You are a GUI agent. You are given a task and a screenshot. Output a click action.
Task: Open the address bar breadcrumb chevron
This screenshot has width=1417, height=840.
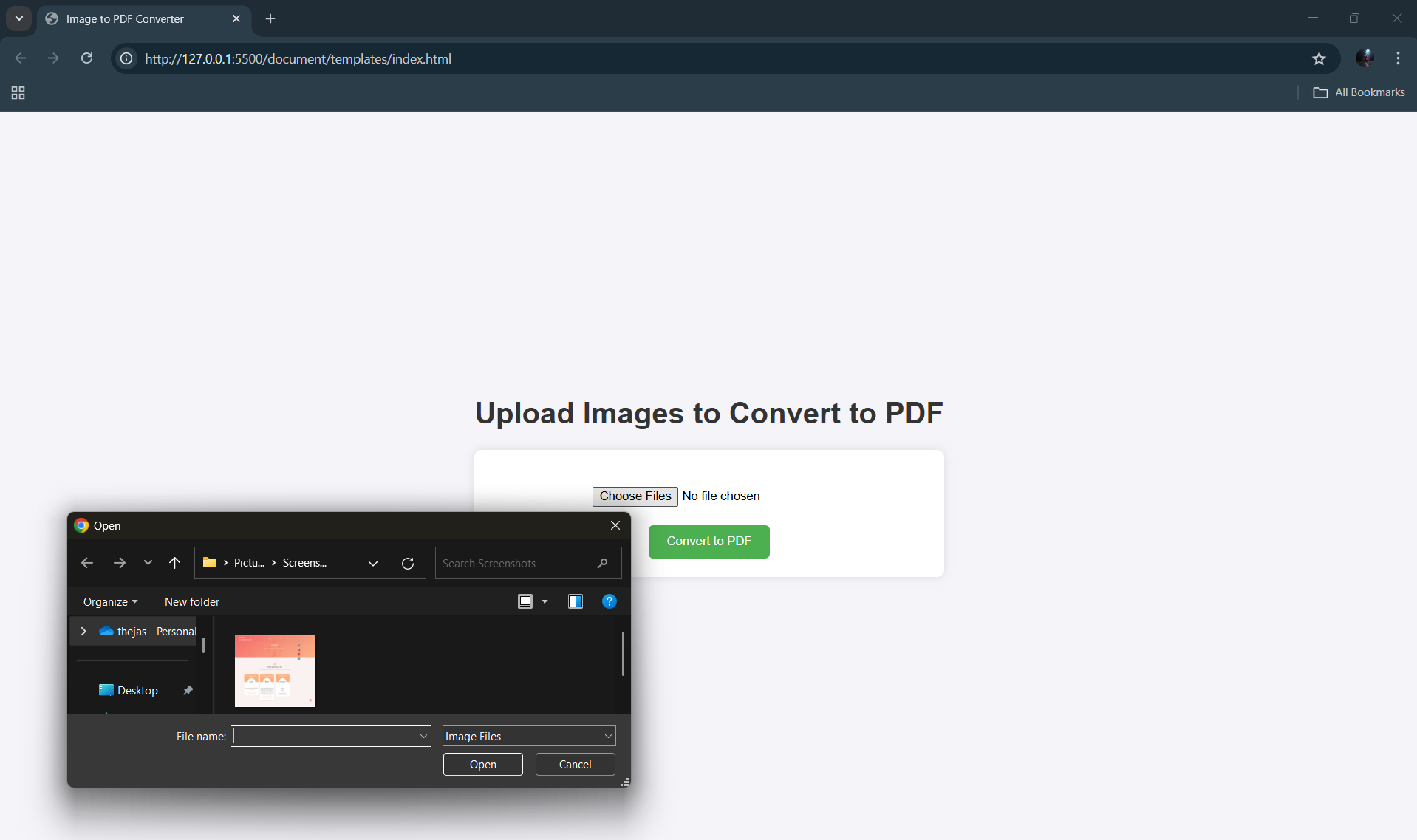372,562
